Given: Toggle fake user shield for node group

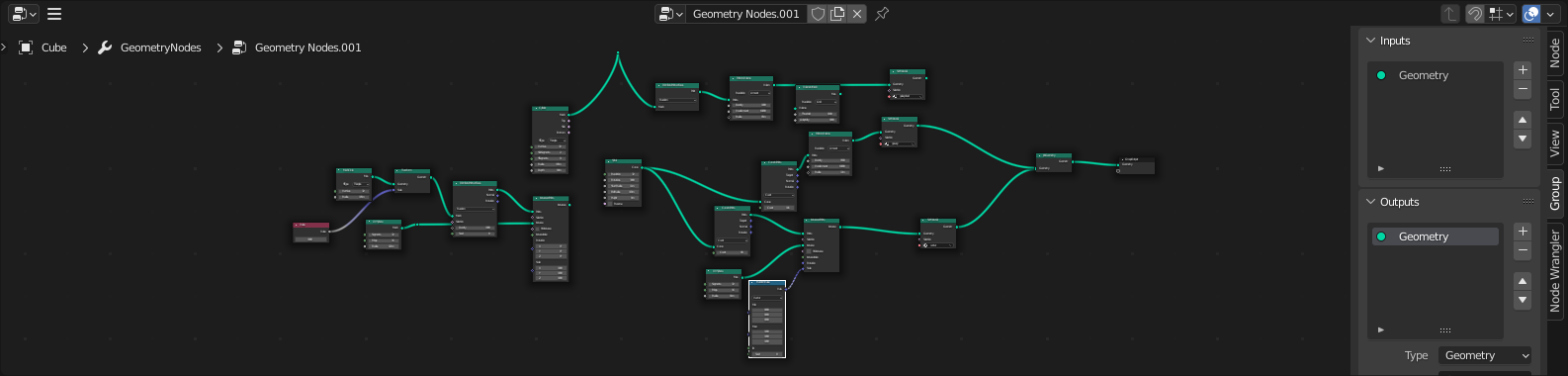Looking at the screenshot, I should coord(818,14).
